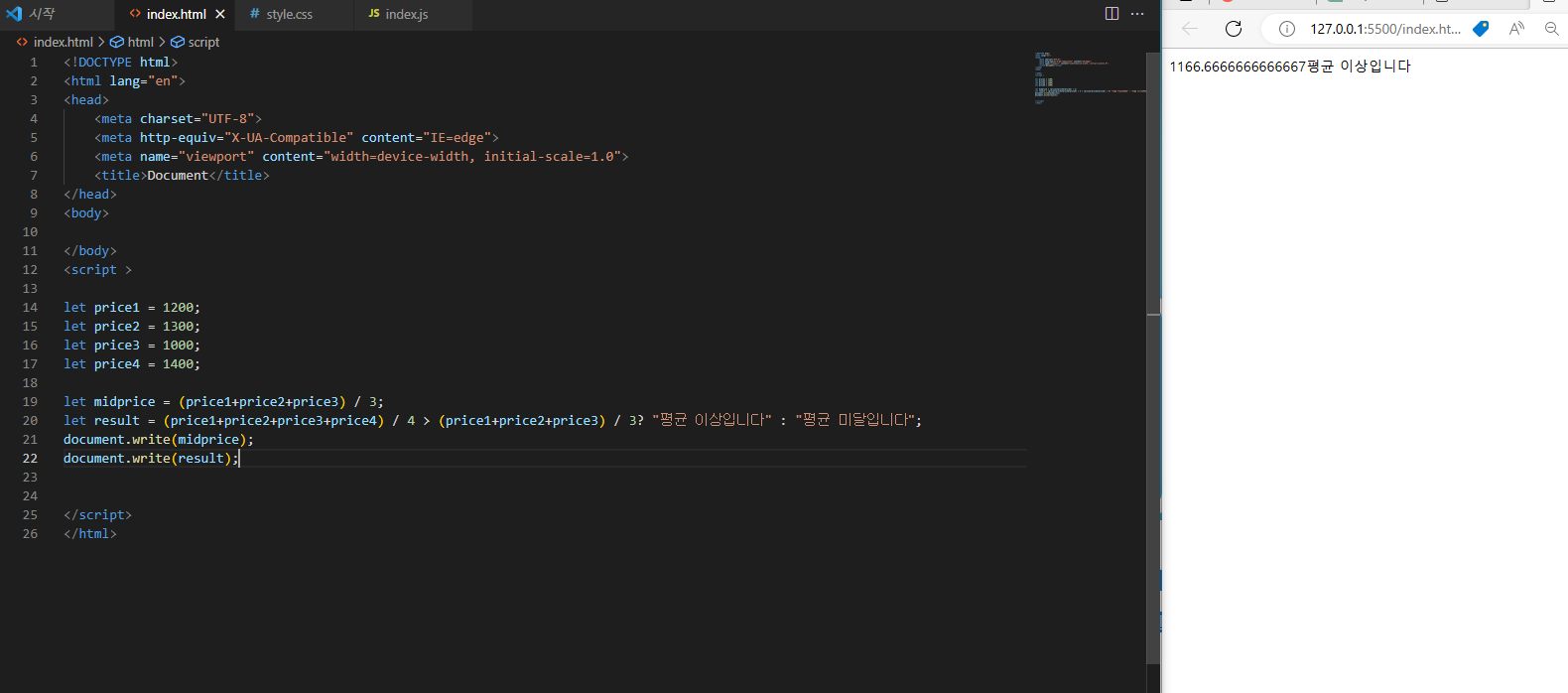Image resolution: width=1568 pixels, height=693 pixels.
Task: Focus the 127.0.0.1:5500 address bar
Action: tap(1385, 29)
